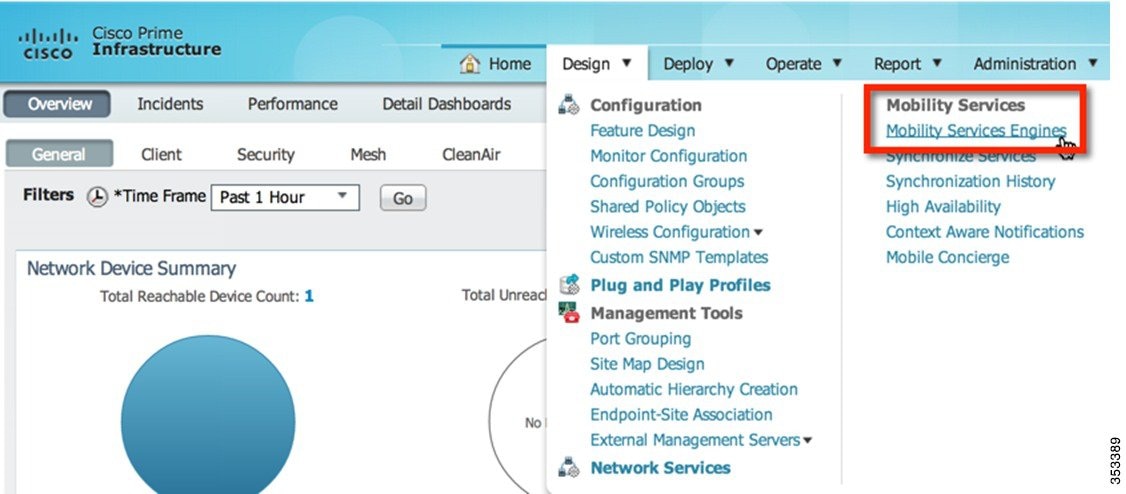This screenshot has width=1126, height=494.
Task: Select the CleanAir sub-tab
Action: [471, 154]
